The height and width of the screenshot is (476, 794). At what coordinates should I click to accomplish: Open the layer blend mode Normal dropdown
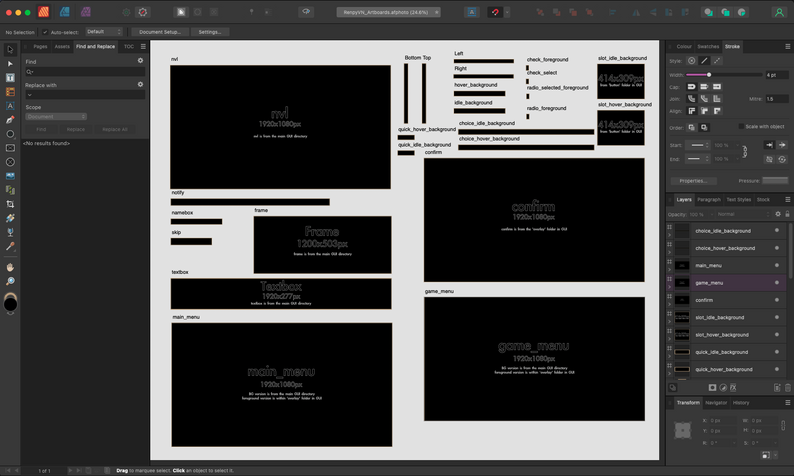742,214
